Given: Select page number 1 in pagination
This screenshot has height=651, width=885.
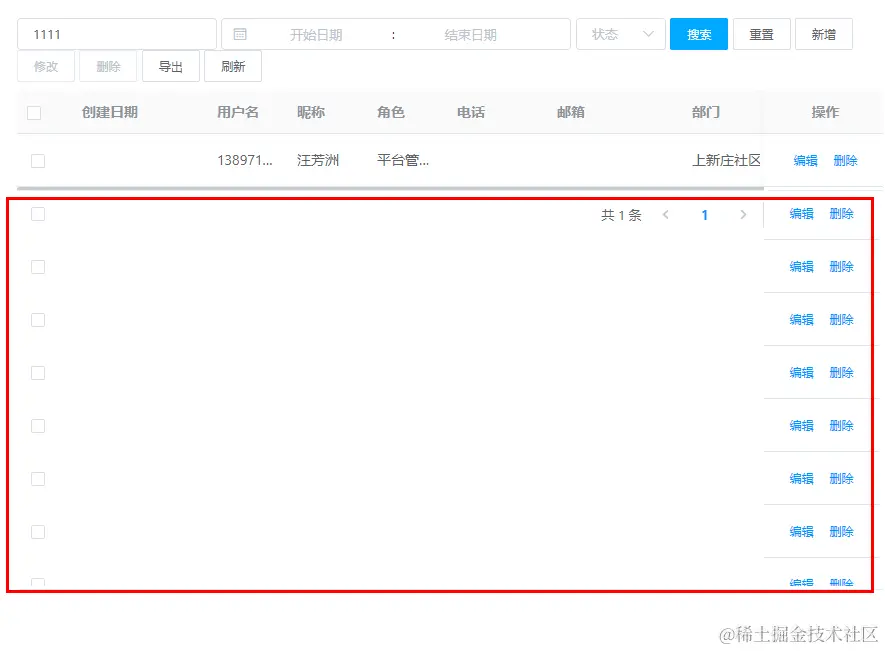Looking at the screenshot, I should point(705,214).
